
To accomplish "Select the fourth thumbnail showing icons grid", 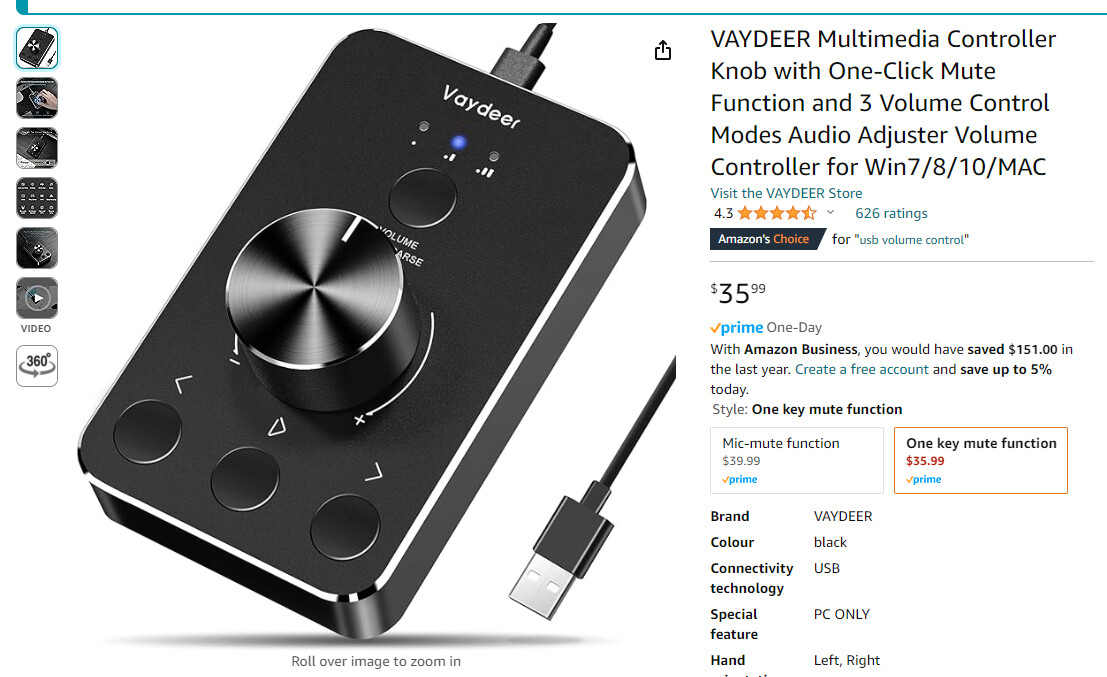I will pyautogui.click(x=37, y=198).
